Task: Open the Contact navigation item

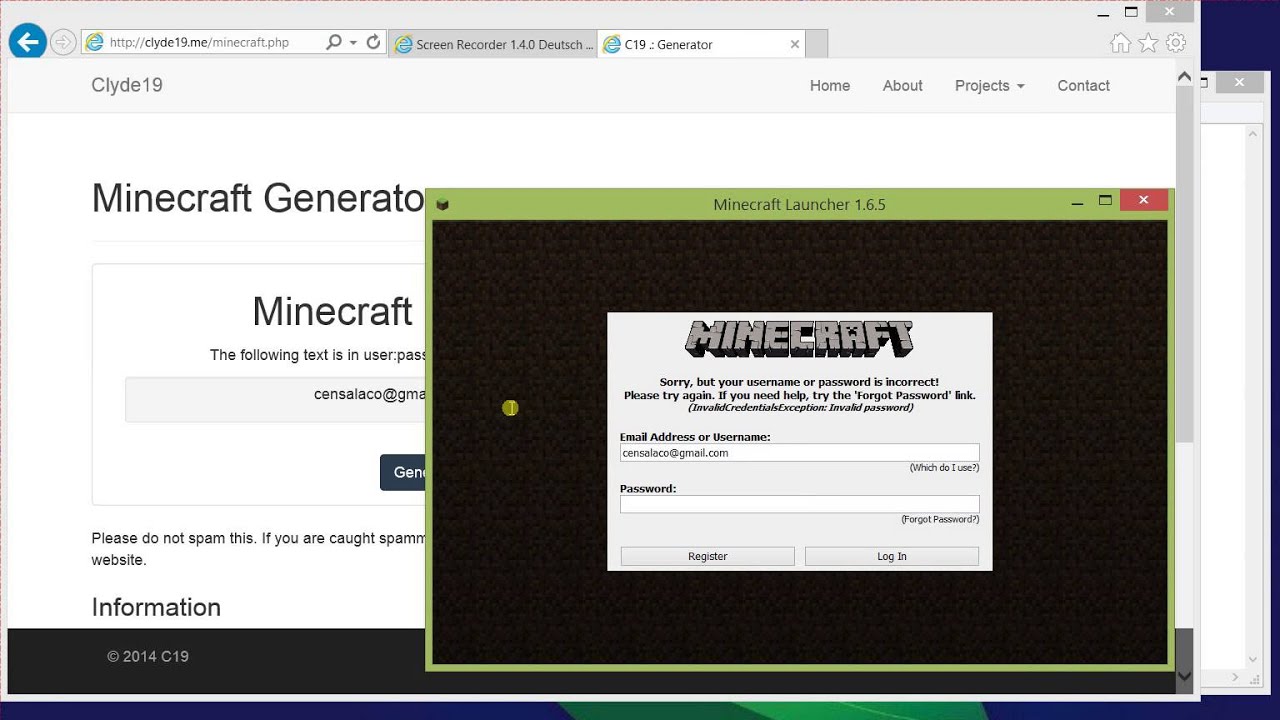Action: tap(1084, 86)
